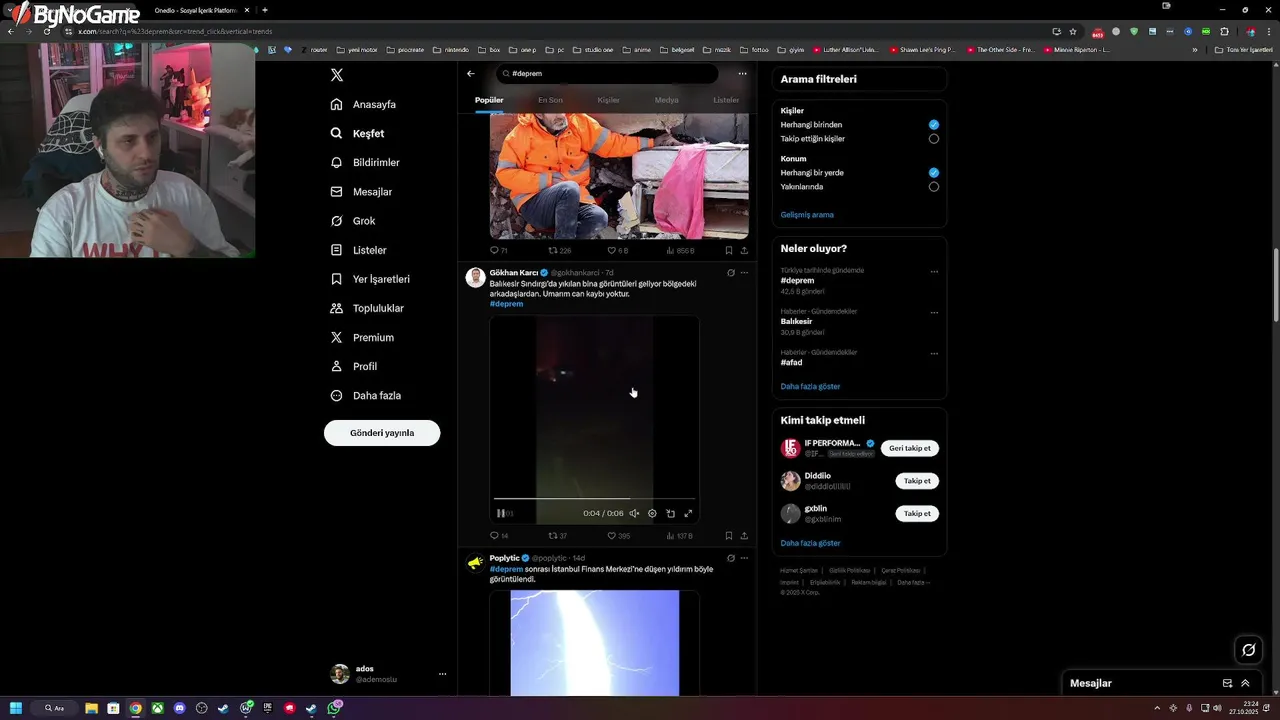Image resolution: width=1280 pixels, height=720 pixels.
Task: Open Premium page
Action: [362, 337]
